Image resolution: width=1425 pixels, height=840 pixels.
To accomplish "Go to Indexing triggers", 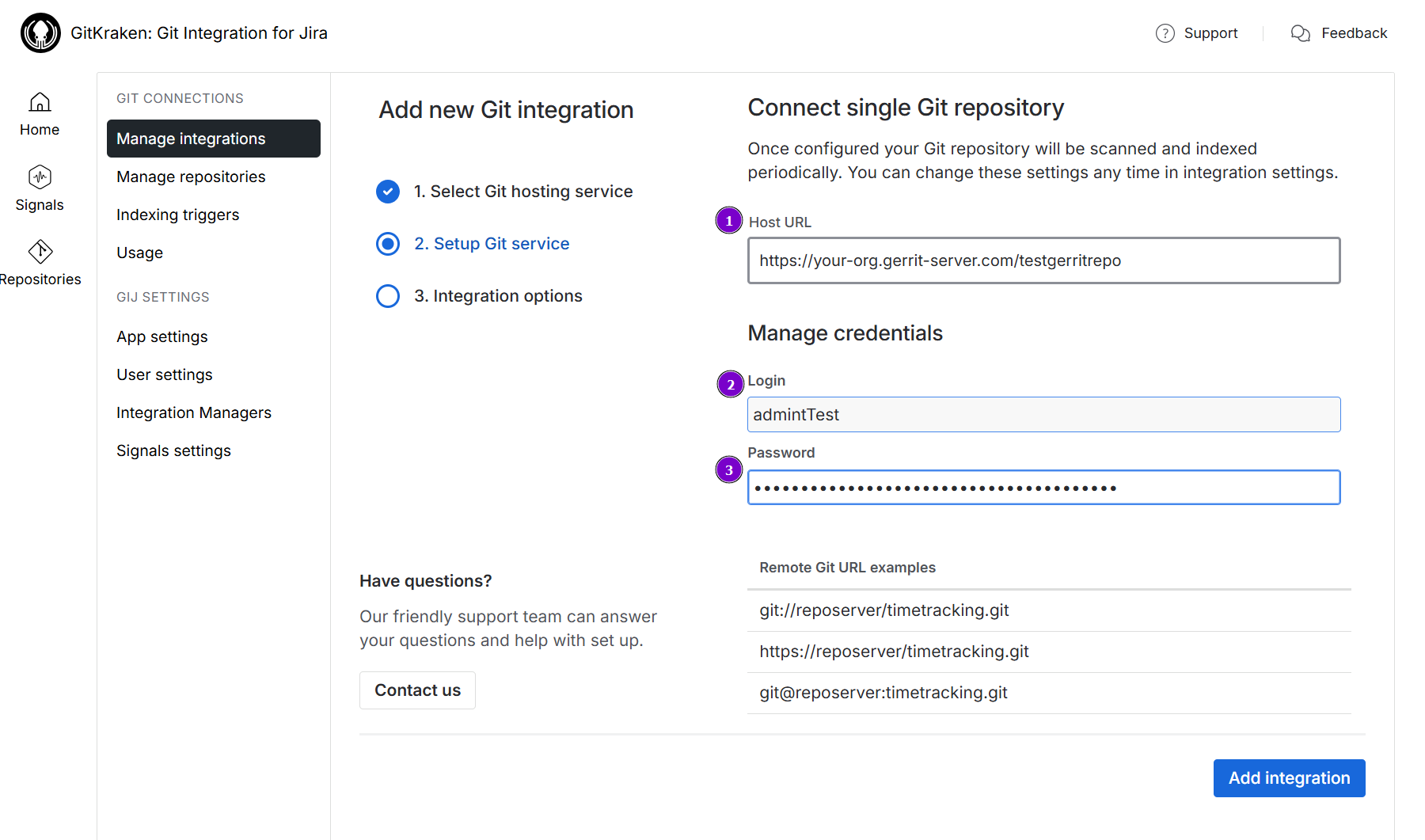I will pyautogui.click(x=177, y=215).
